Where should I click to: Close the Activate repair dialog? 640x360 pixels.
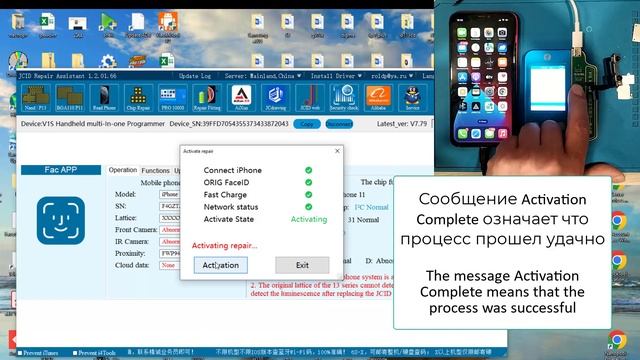(x=337, y=151)
